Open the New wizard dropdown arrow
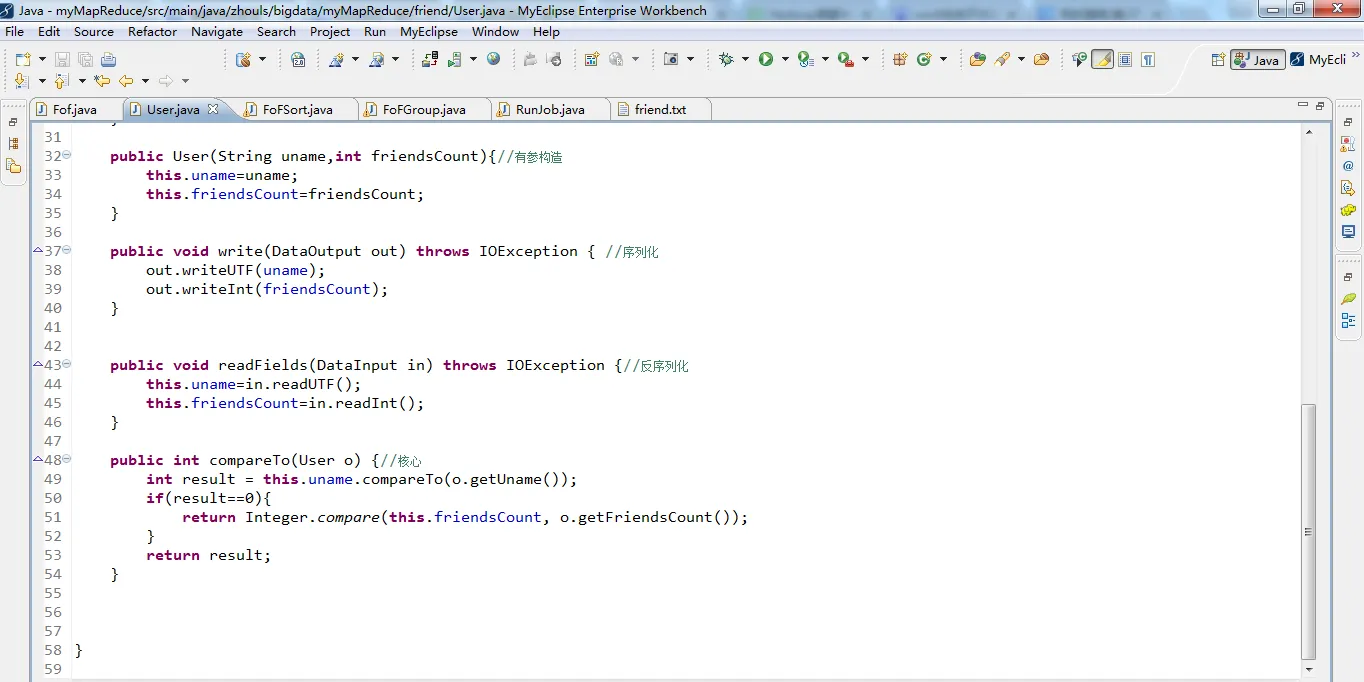The width and height of the screenshot is (1364, 682). 42,60
